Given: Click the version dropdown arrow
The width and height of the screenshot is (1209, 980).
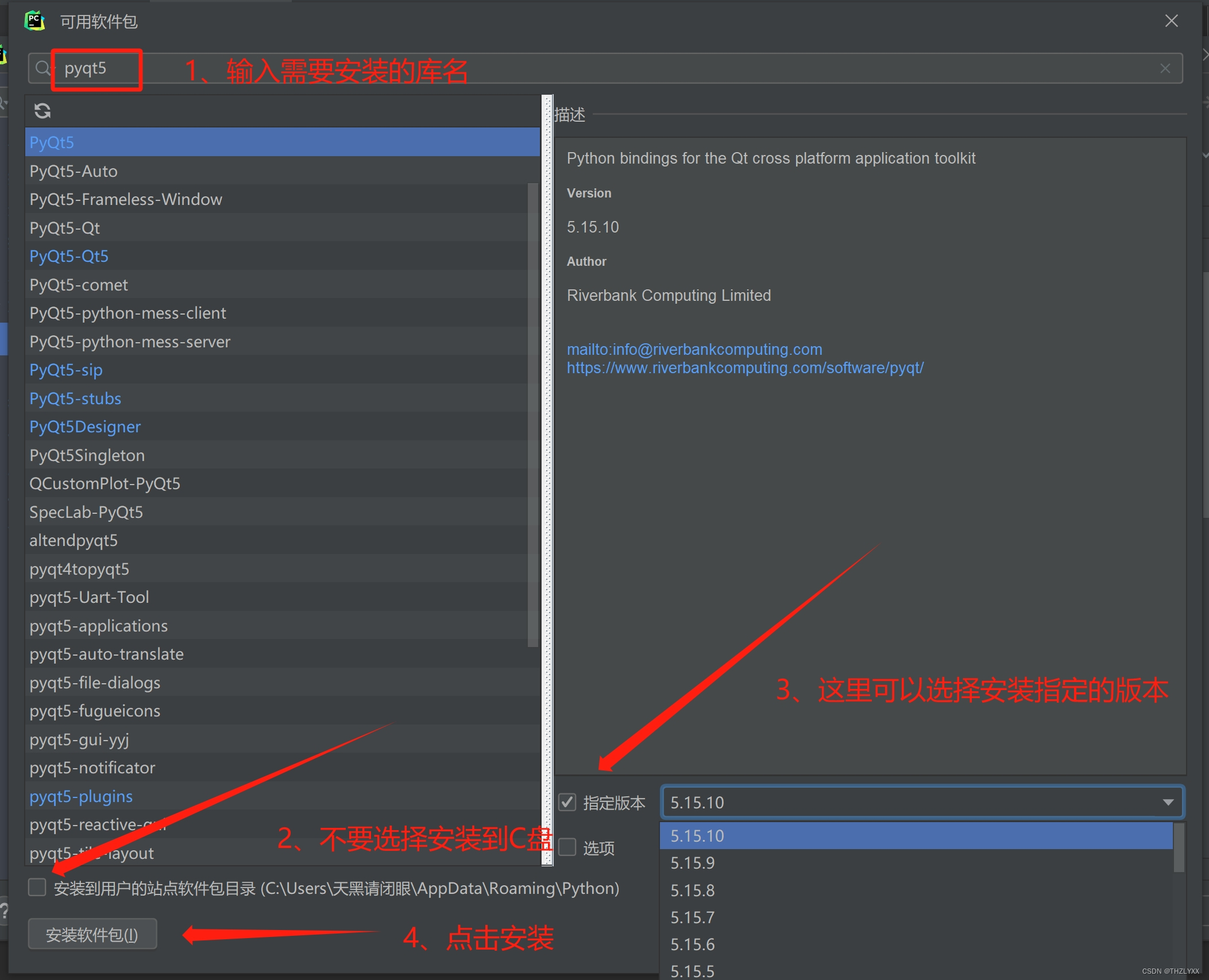Looking at the screenshot, I should (x=1168, y=802).
